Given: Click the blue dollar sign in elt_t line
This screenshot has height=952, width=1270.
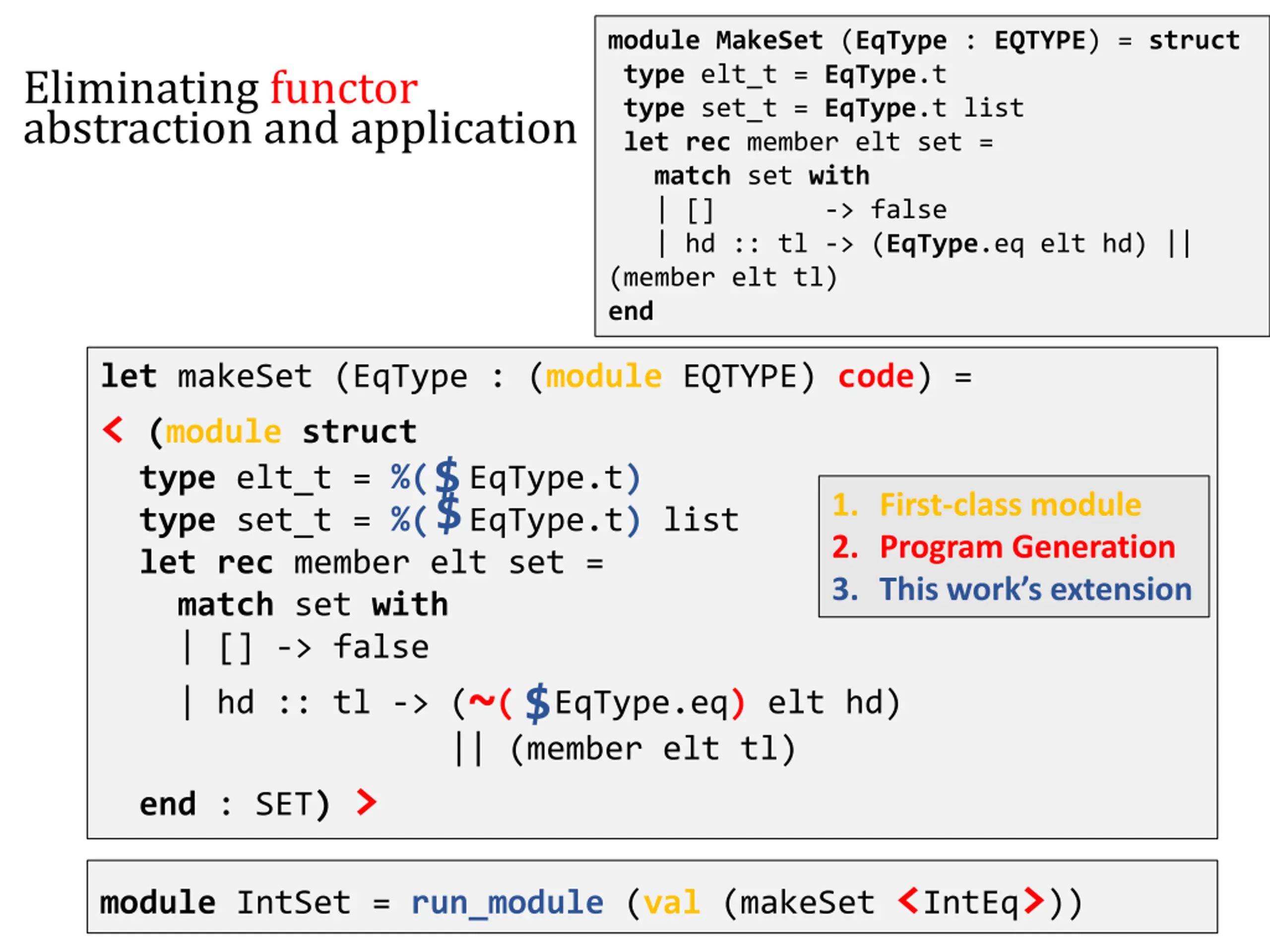Looking at the screenshot, I should pos(447,476).
